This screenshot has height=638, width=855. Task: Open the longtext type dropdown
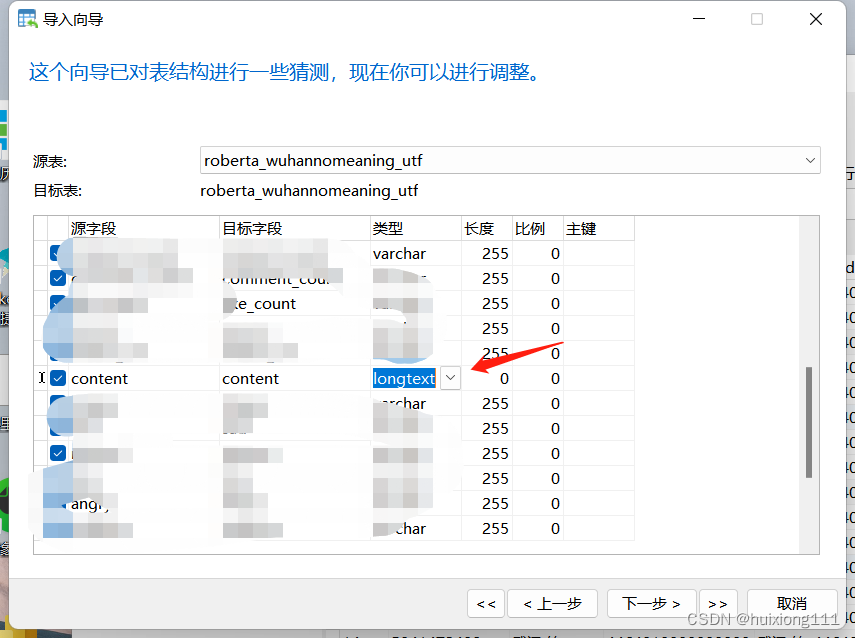click(450, 377)
